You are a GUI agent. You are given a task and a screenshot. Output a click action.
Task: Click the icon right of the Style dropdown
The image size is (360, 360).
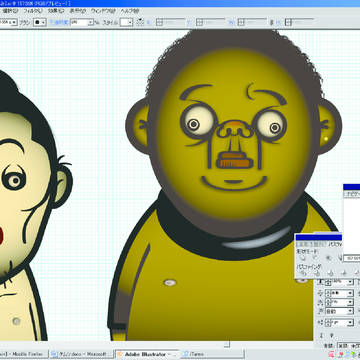coord(140,22)
